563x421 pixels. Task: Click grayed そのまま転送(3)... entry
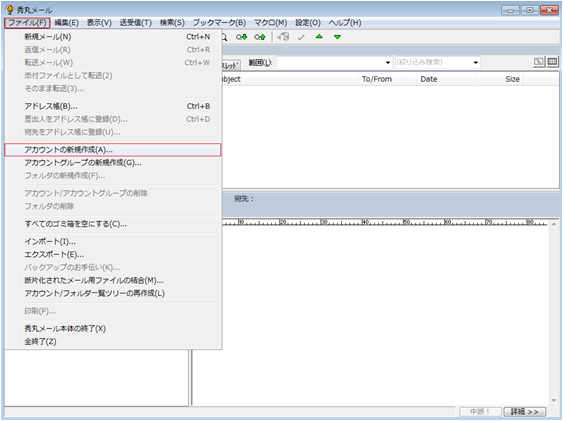[x=113, y=88]
